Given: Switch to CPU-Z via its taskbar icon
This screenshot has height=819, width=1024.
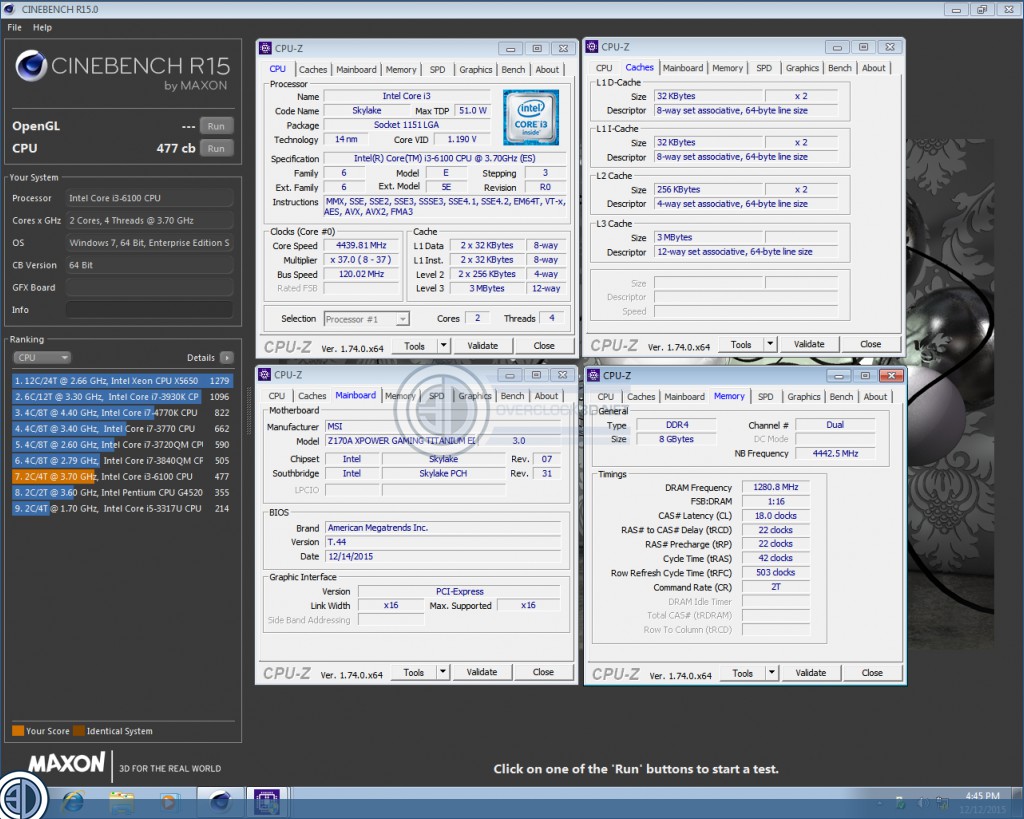Looking at the screenshot, I should 267,801.
